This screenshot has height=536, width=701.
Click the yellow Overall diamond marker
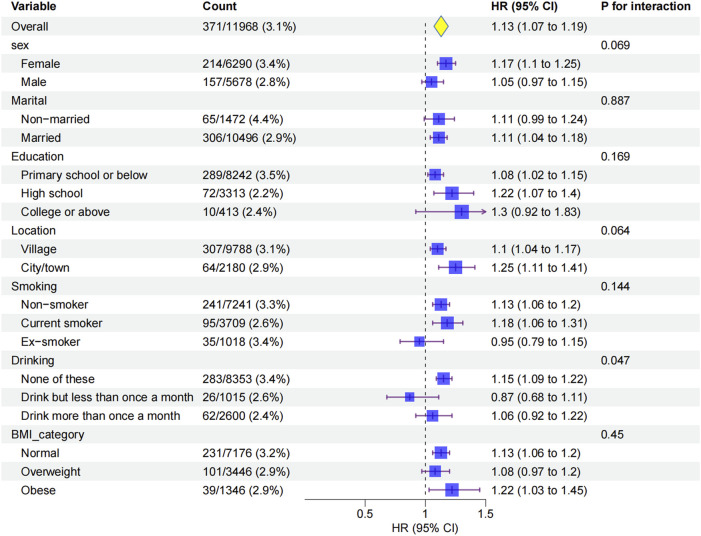(x=441, y=26)
